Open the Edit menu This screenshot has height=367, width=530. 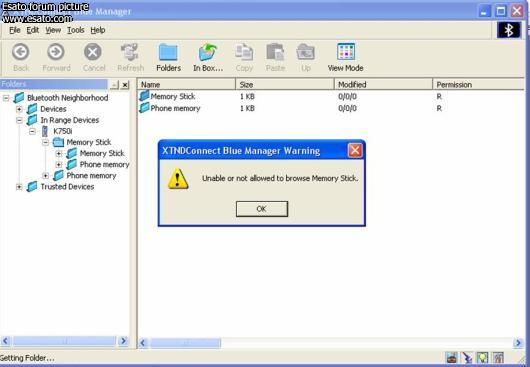coord(33,30)
